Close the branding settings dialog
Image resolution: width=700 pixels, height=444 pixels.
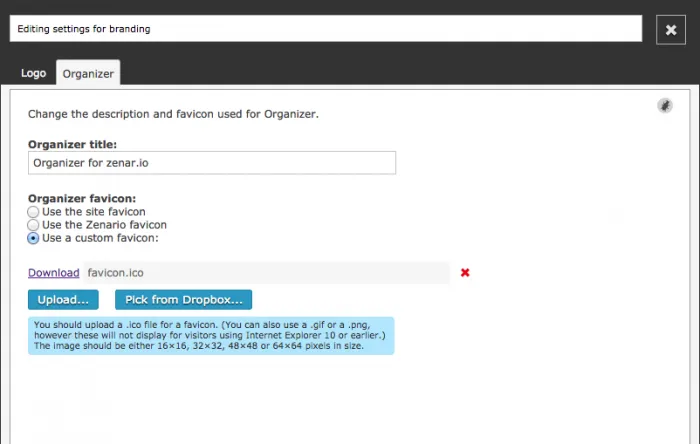click(x=671, y=29)
